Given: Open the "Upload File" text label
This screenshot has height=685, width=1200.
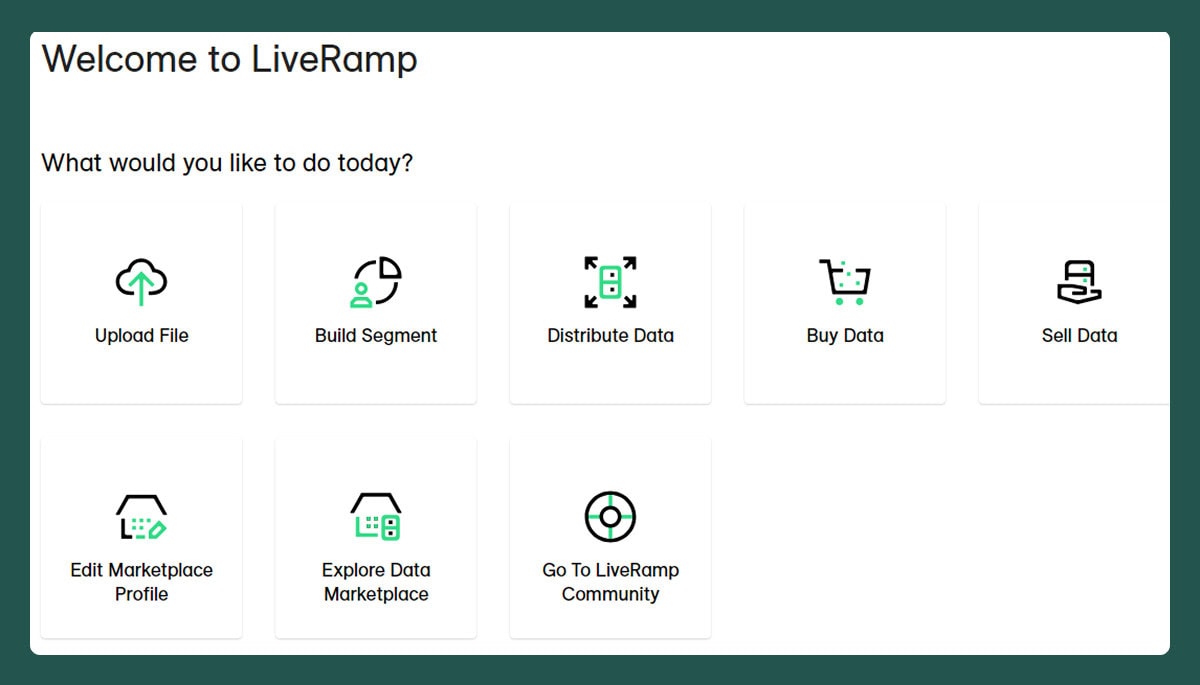Looking at the screenshot, I should pos(141,336).
